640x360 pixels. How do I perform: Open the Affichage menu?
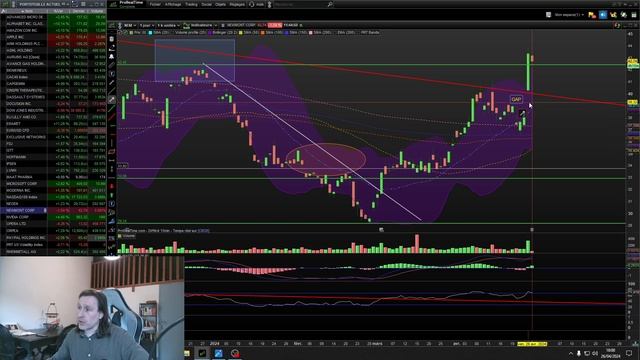pos(173,4)
